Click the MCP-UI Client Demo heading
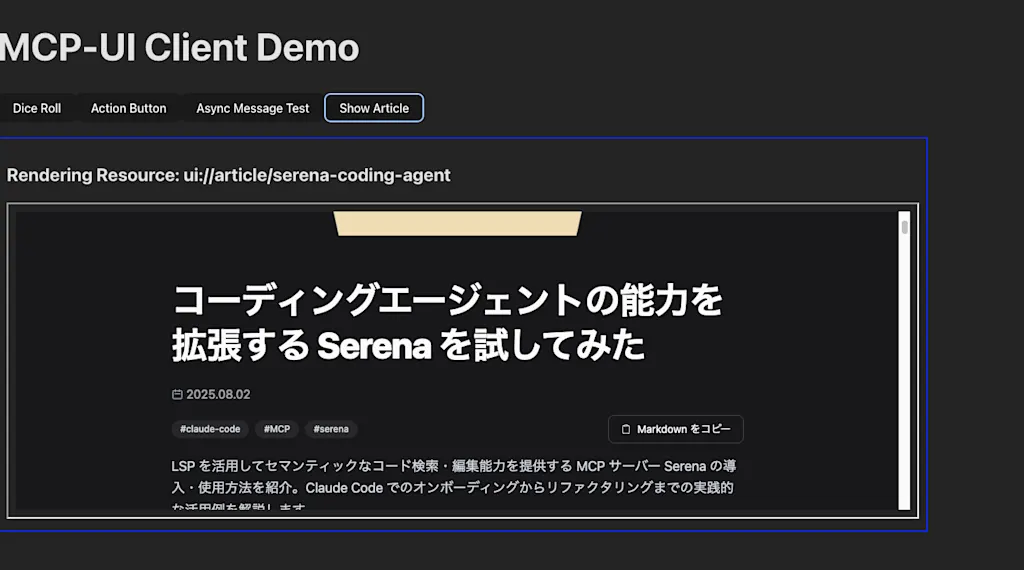The image size is (1024, 570). pyautogui.click(x=179, y=48)
